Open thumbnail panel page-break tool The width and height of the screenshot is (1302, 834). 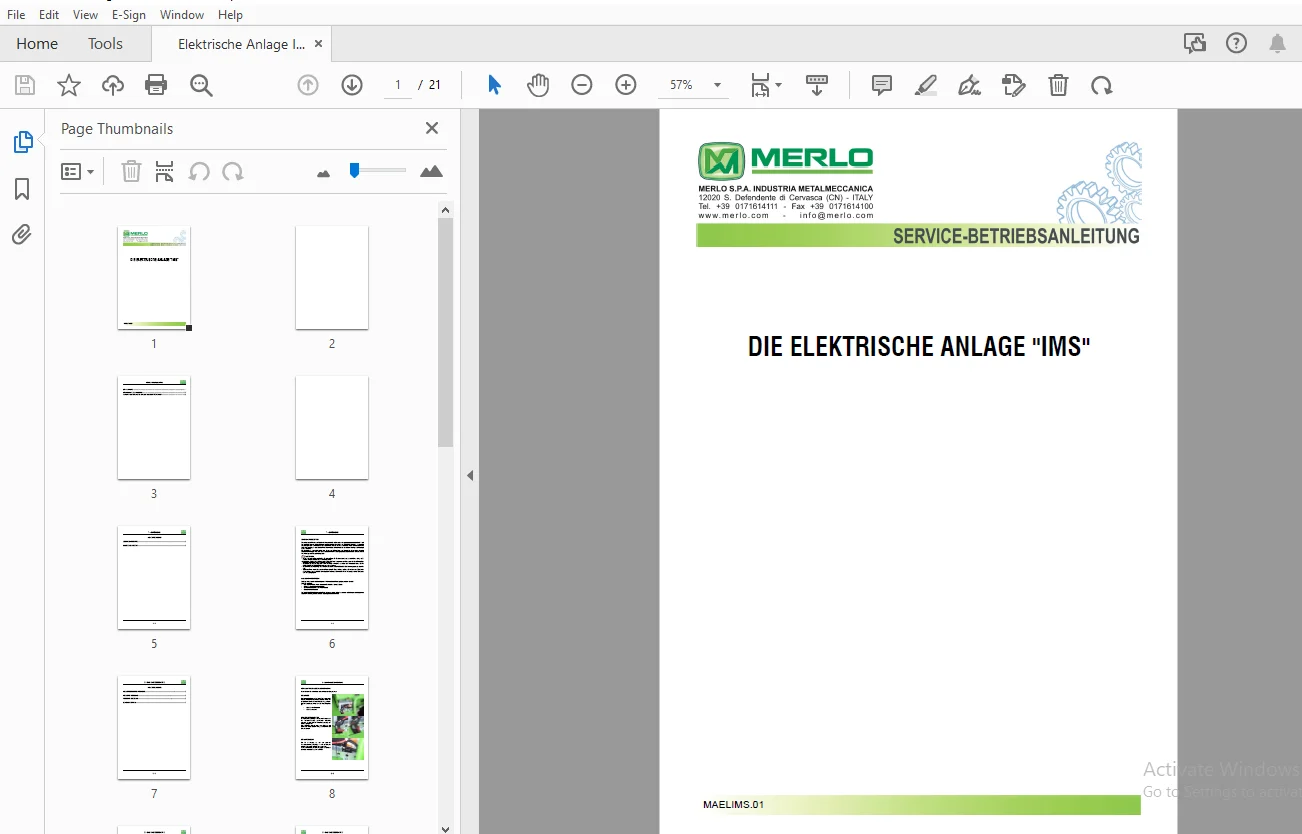click(165, 171)
